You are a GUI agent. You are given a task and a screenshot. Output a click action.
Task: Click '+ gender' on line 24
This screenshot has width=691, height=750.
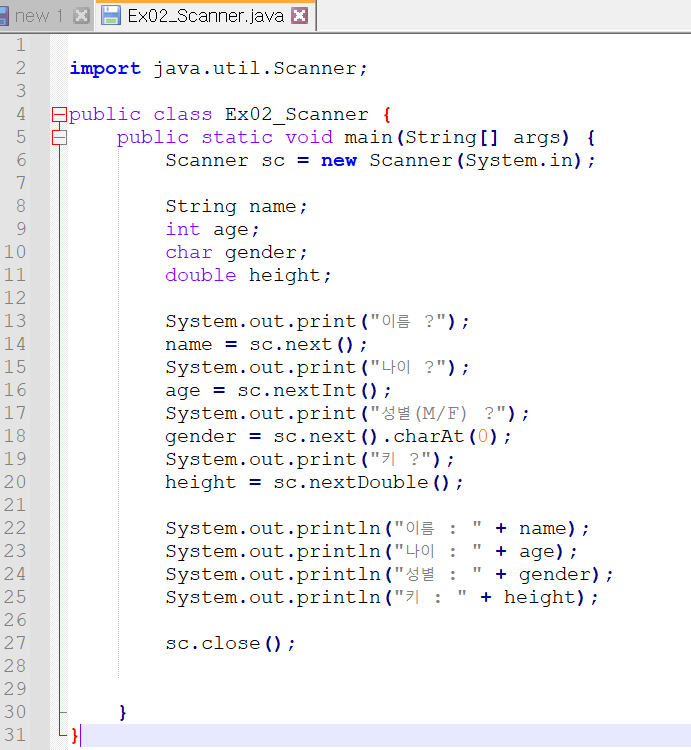(543, 574)
